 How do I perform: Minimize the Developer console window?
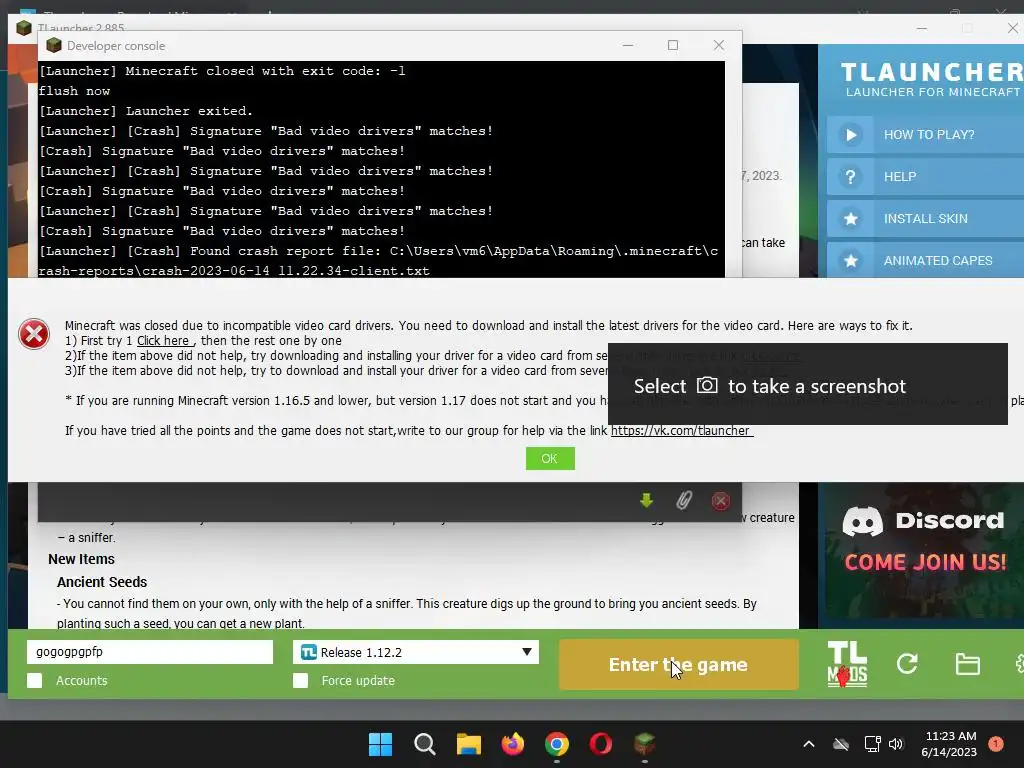(628, 45)
